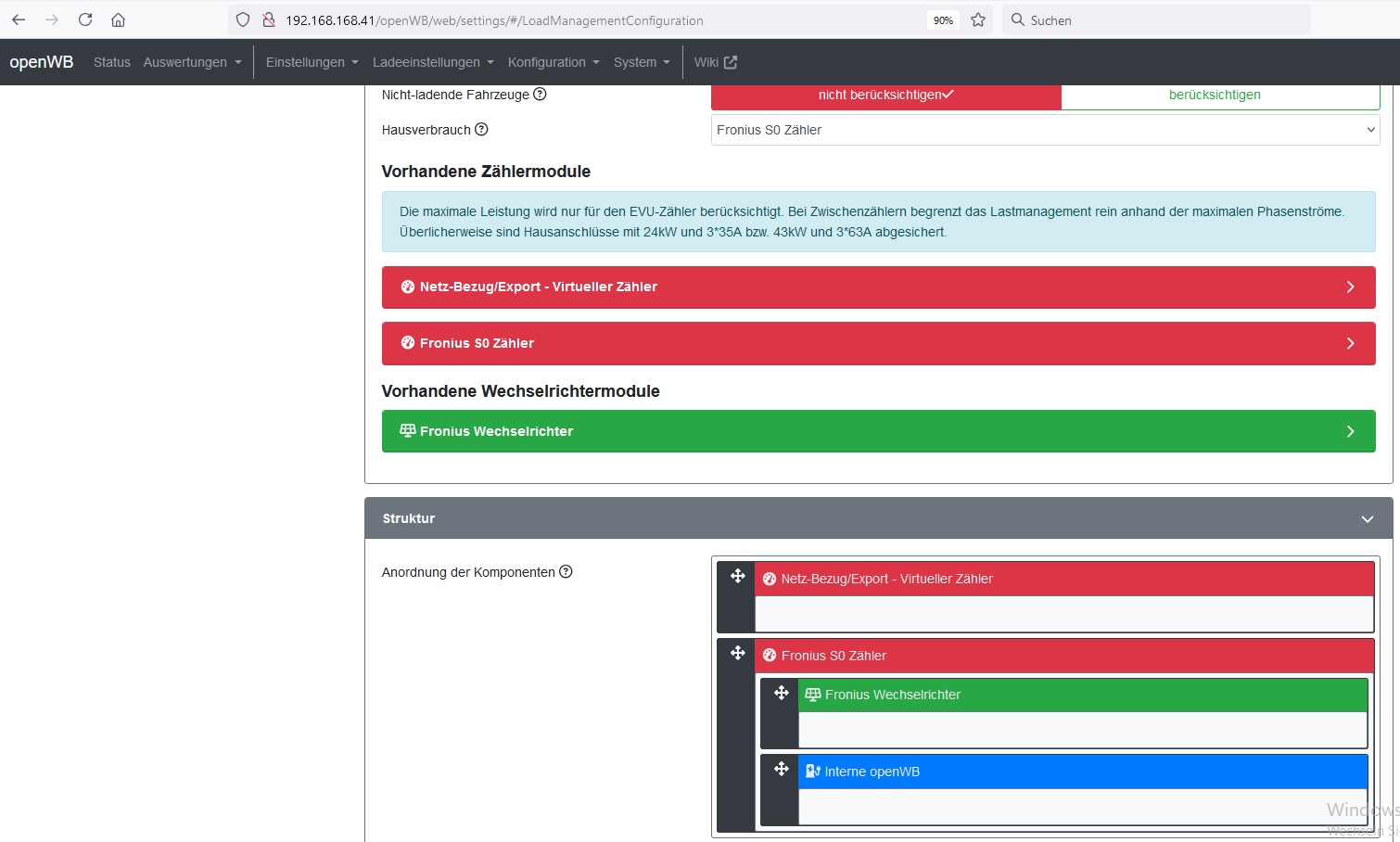
Task: Open the browser home page
Action: (118, 19)
